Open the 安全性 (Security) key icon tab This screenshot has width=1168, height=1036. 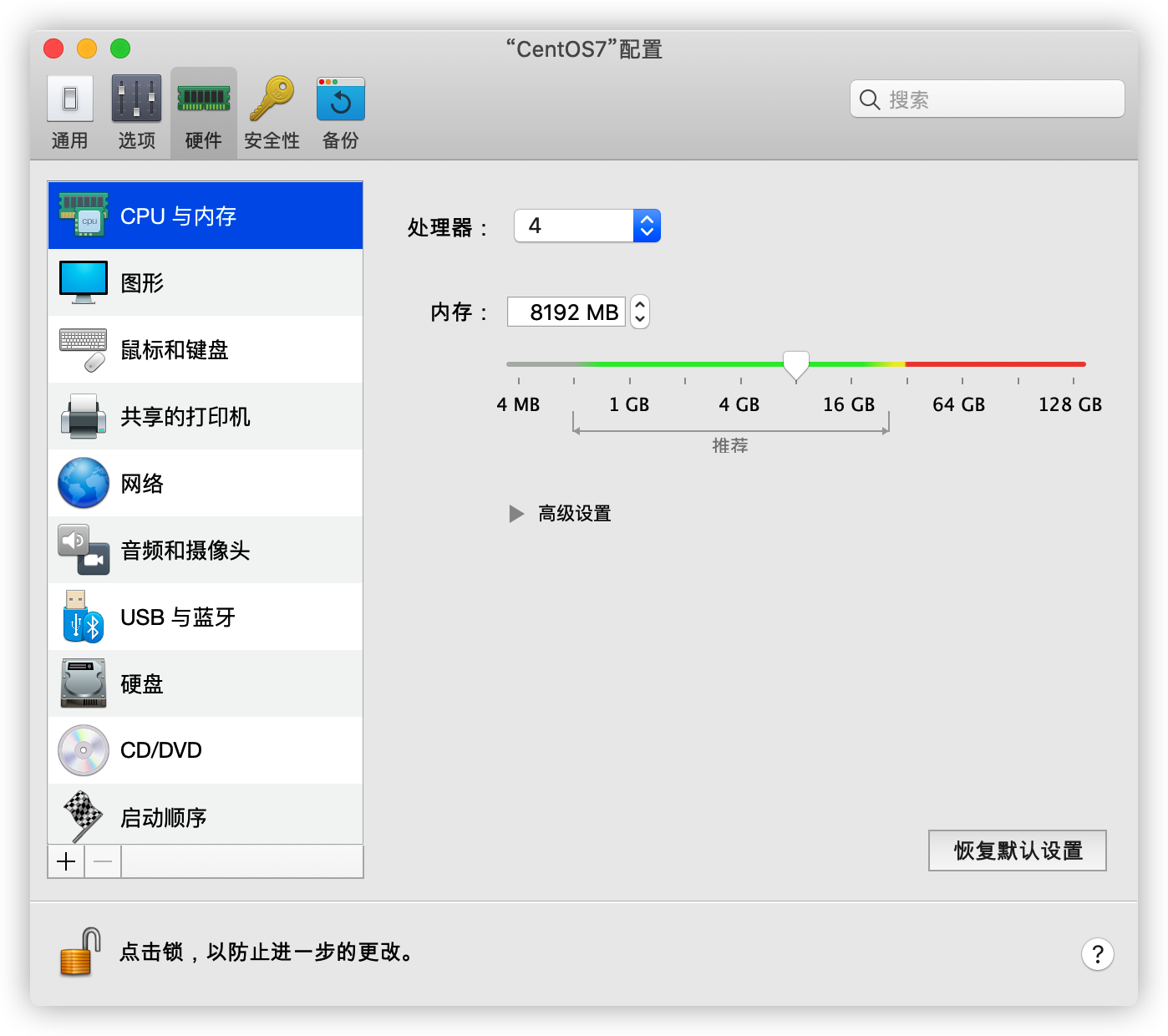coord(272,113)
